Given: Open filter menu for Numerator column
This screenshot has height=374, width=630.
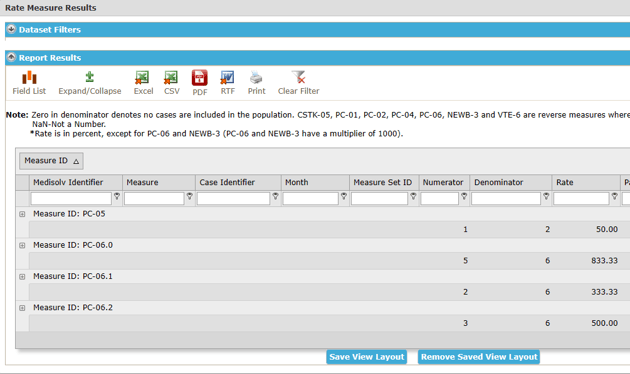Looking at the screenshot, I should tap(464, 196).
